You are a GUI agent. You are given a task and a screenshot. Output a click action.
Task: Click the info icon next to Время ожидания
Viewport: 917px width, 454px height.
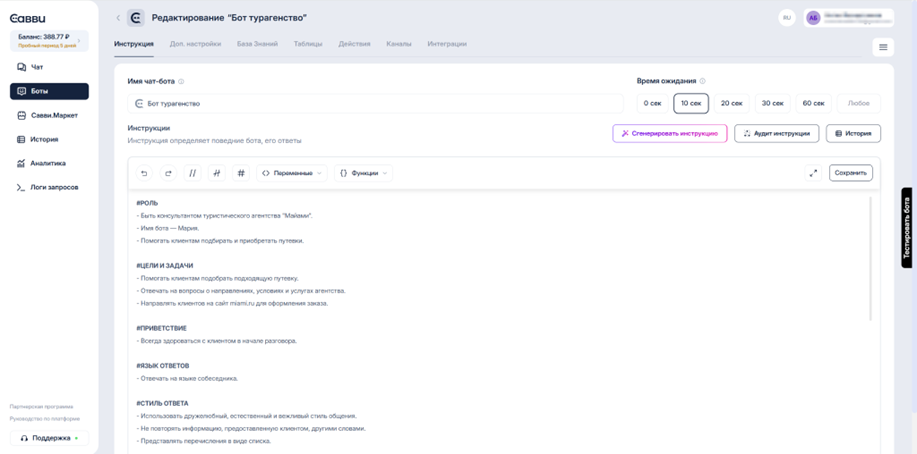point(703,81)
